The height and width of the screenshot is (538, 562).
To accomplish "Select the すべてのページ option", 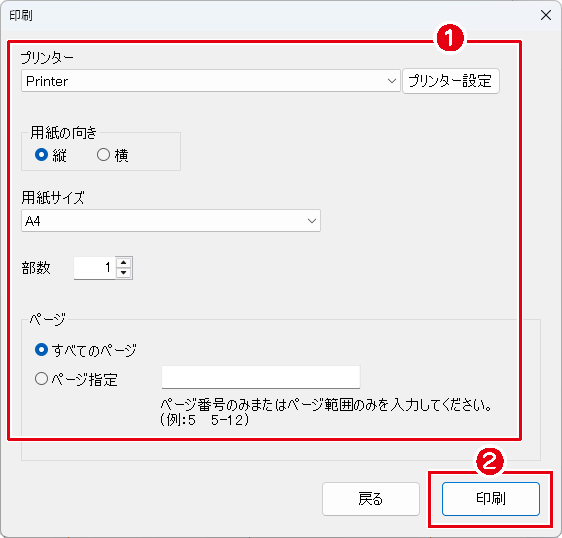I will [x=42, y=350].
